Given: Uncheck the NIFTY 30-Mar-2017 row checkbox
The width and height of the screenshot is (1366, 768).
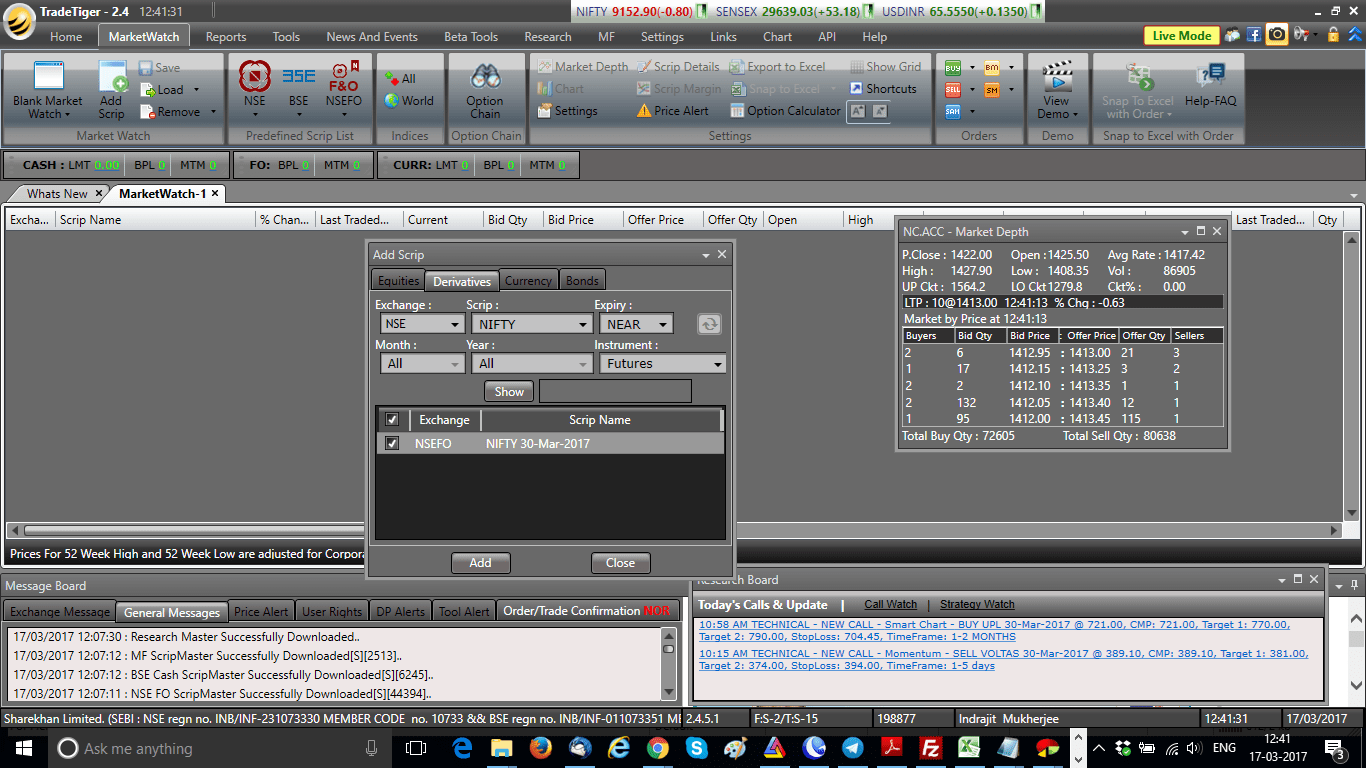Looking at the screenshot, I should pos(392,444).
